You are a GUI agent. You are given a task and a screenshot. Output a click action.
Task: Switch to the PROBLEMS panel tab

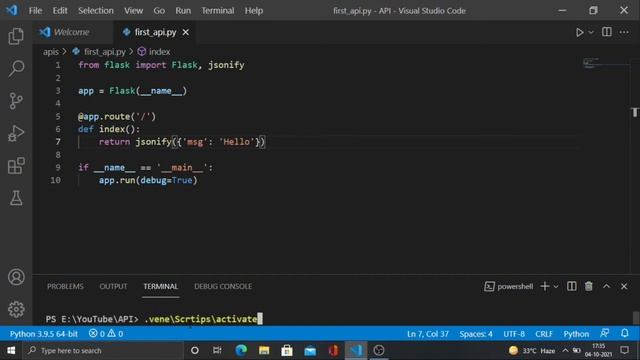(65, 287)
